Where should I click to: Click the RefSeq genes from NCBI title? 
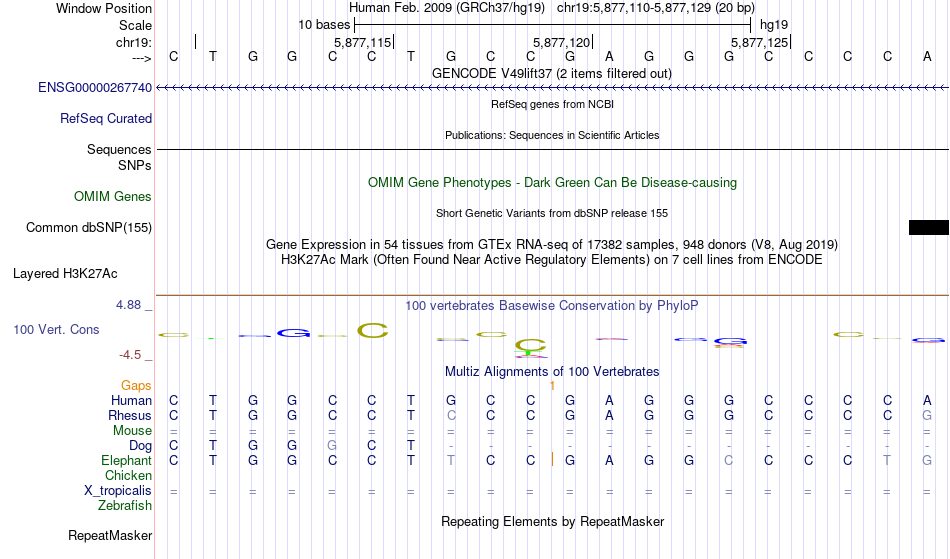click(553, 104)
